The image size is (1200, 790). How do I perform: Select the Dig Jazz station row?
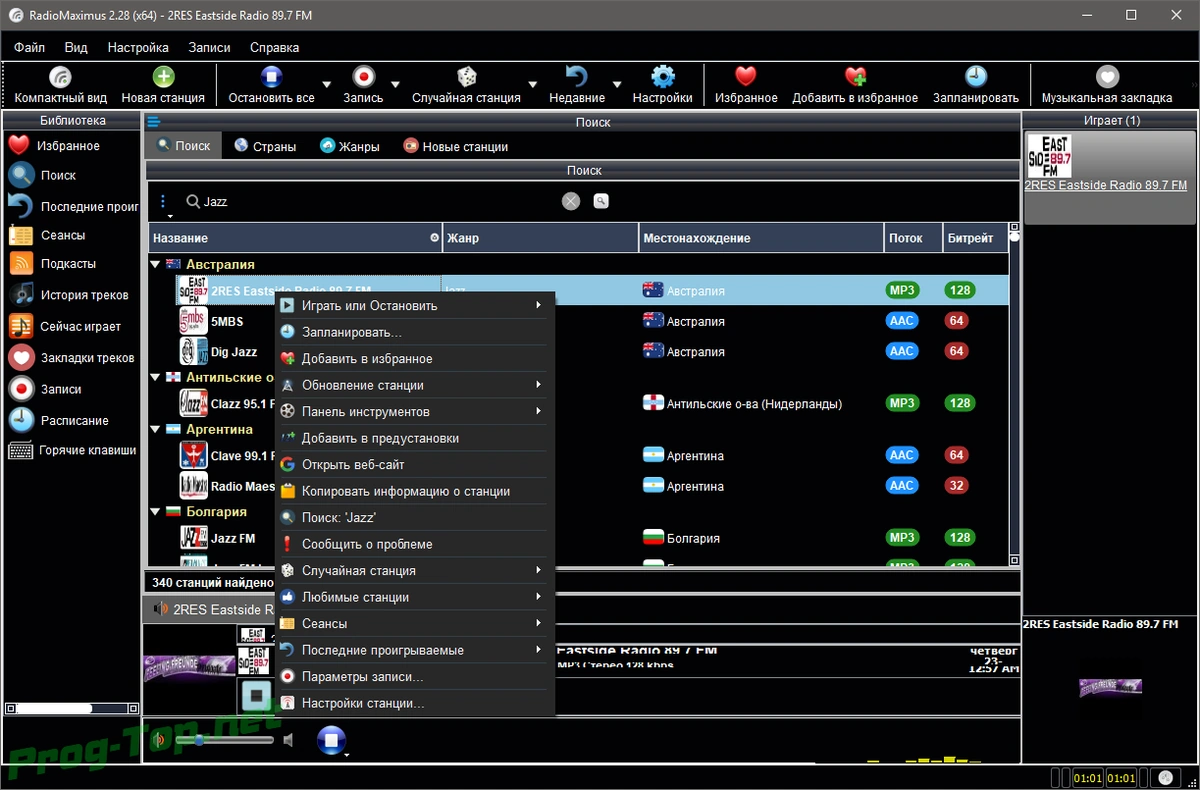(x=578, y=351)
